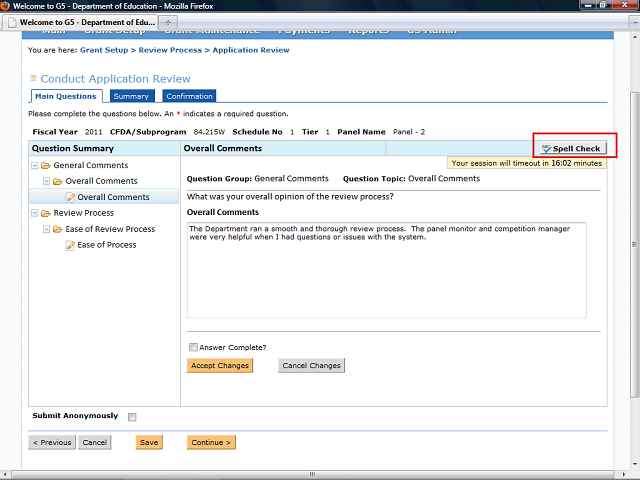Click the Question Summary header
Screen dimensions: 640x480
(73, 148)
